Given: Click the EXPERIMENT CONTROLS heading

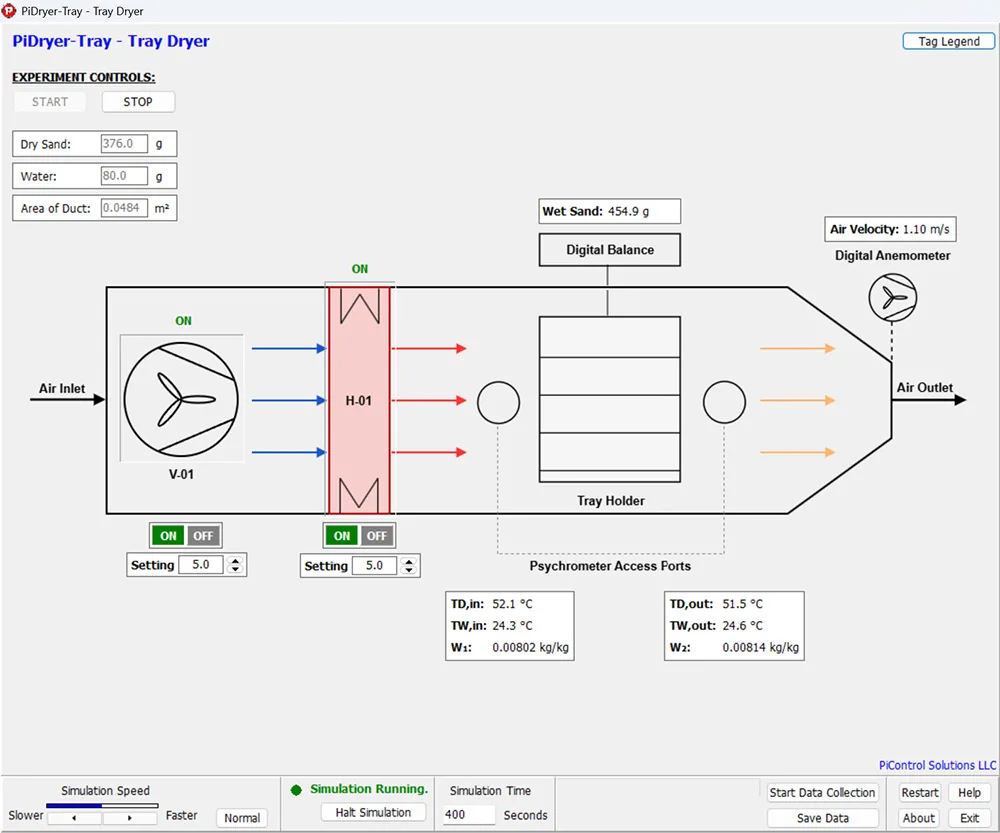Looking at the screenshot, I should pyautogui.click(x=84, y=77).
